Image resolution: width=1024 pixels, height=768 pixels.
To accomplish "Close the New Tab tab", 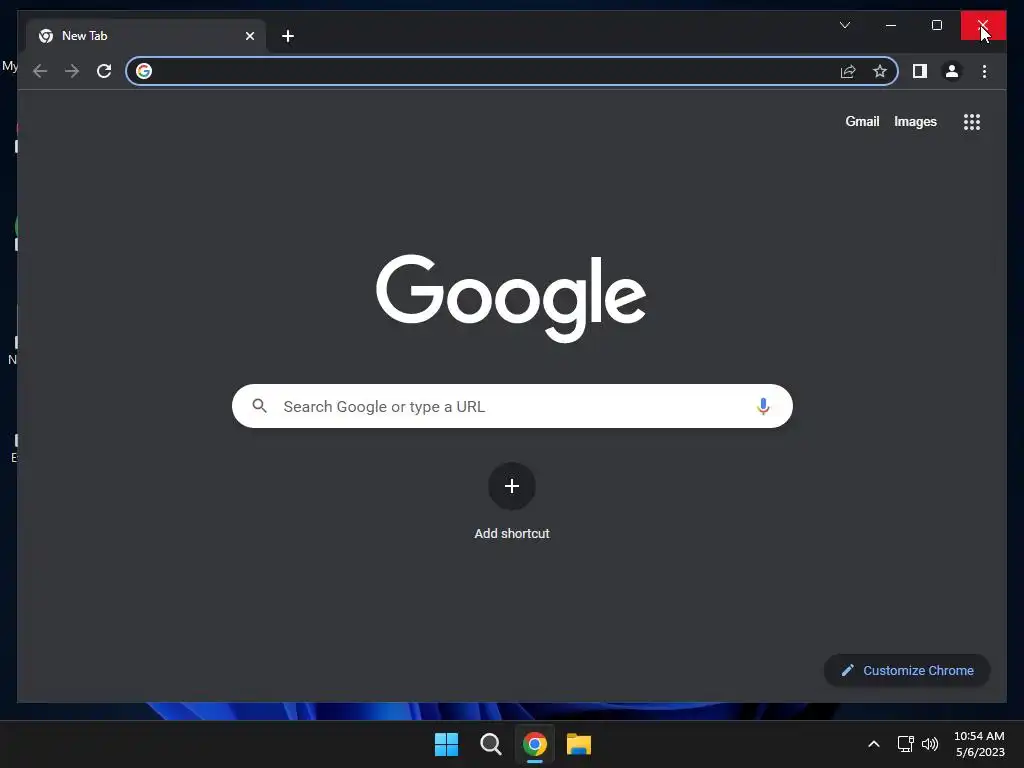I will 249,36.
